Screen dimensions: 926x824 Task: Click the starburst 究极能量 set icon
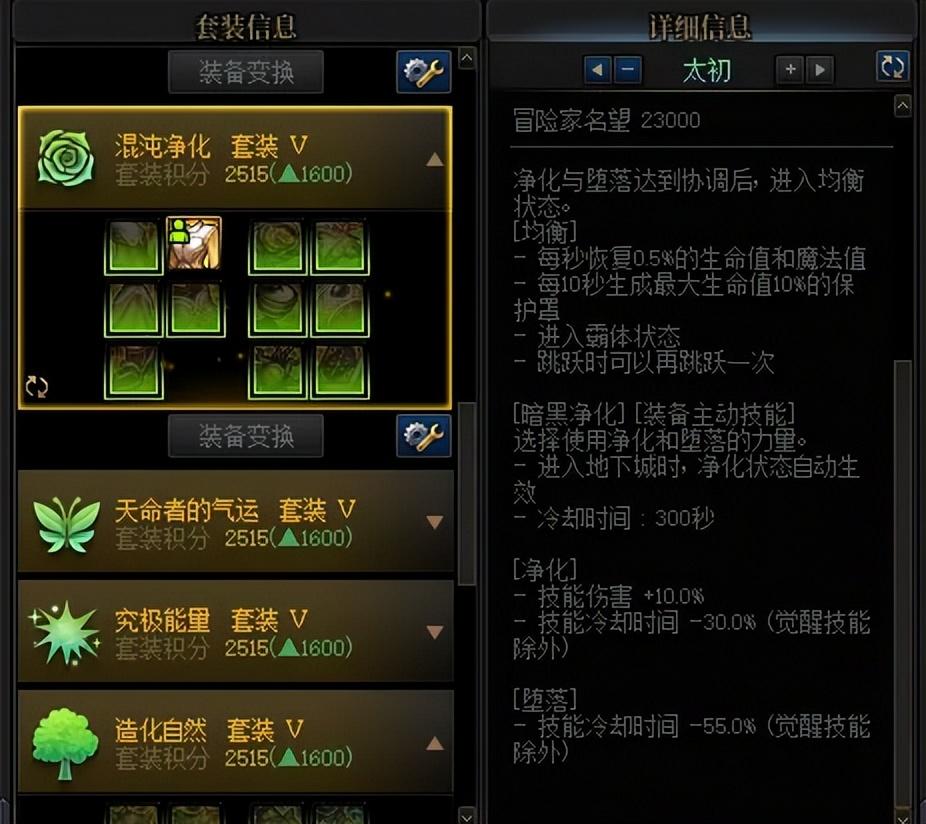(x=65, y=633)
